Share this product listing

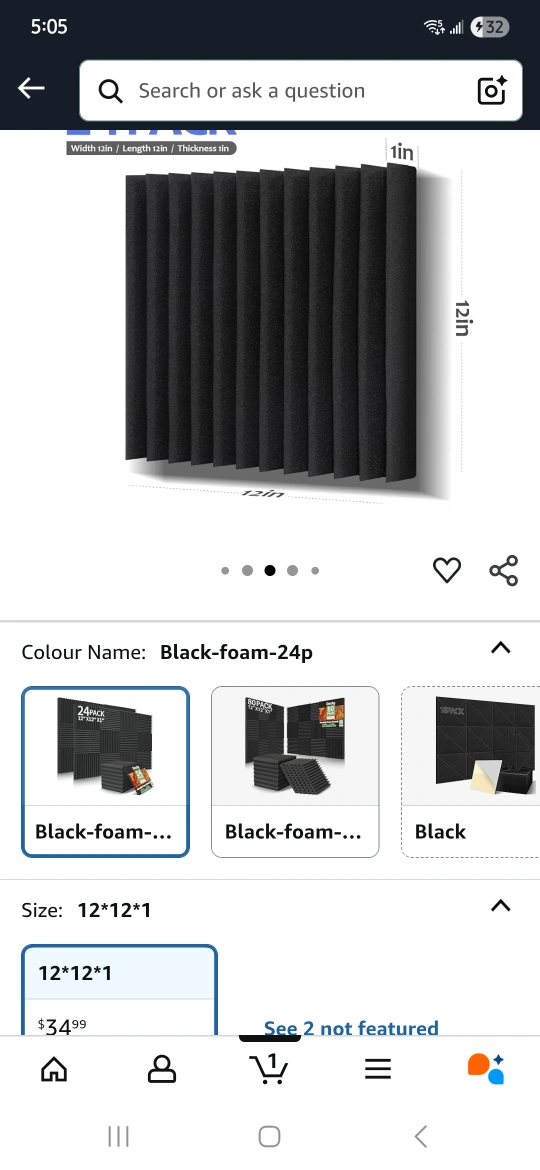(x=503, y=571)
